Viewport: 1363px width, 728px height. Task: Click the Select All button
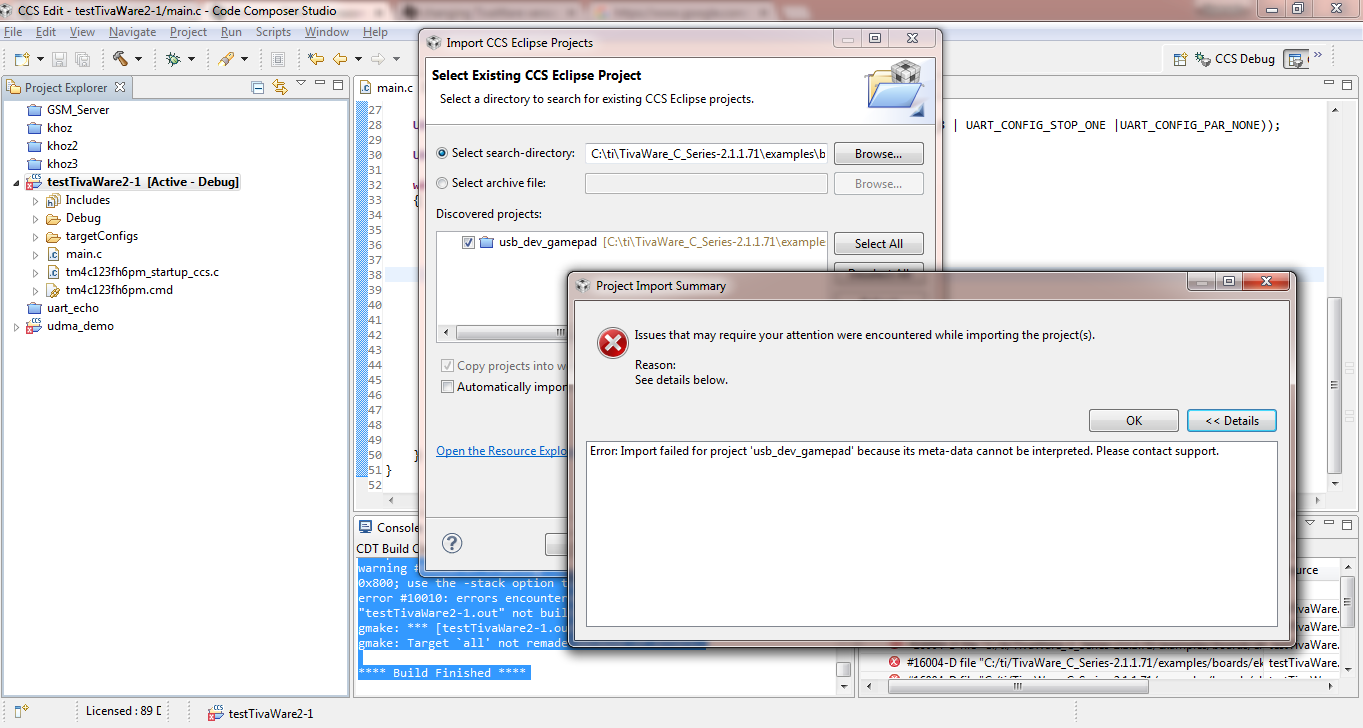879,244
